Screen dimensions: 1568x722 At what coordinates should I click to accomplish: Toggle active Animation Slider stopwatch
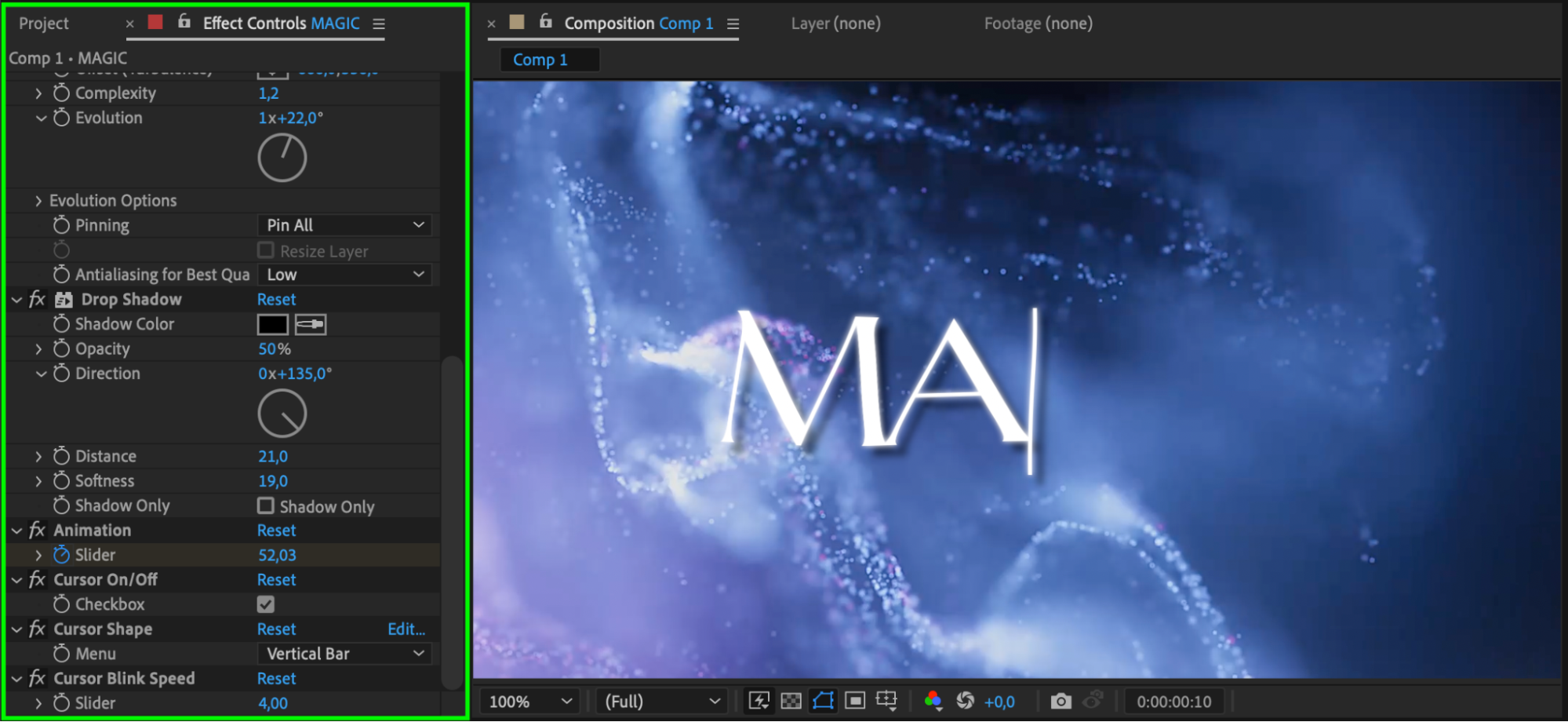[x=61, y=555]
